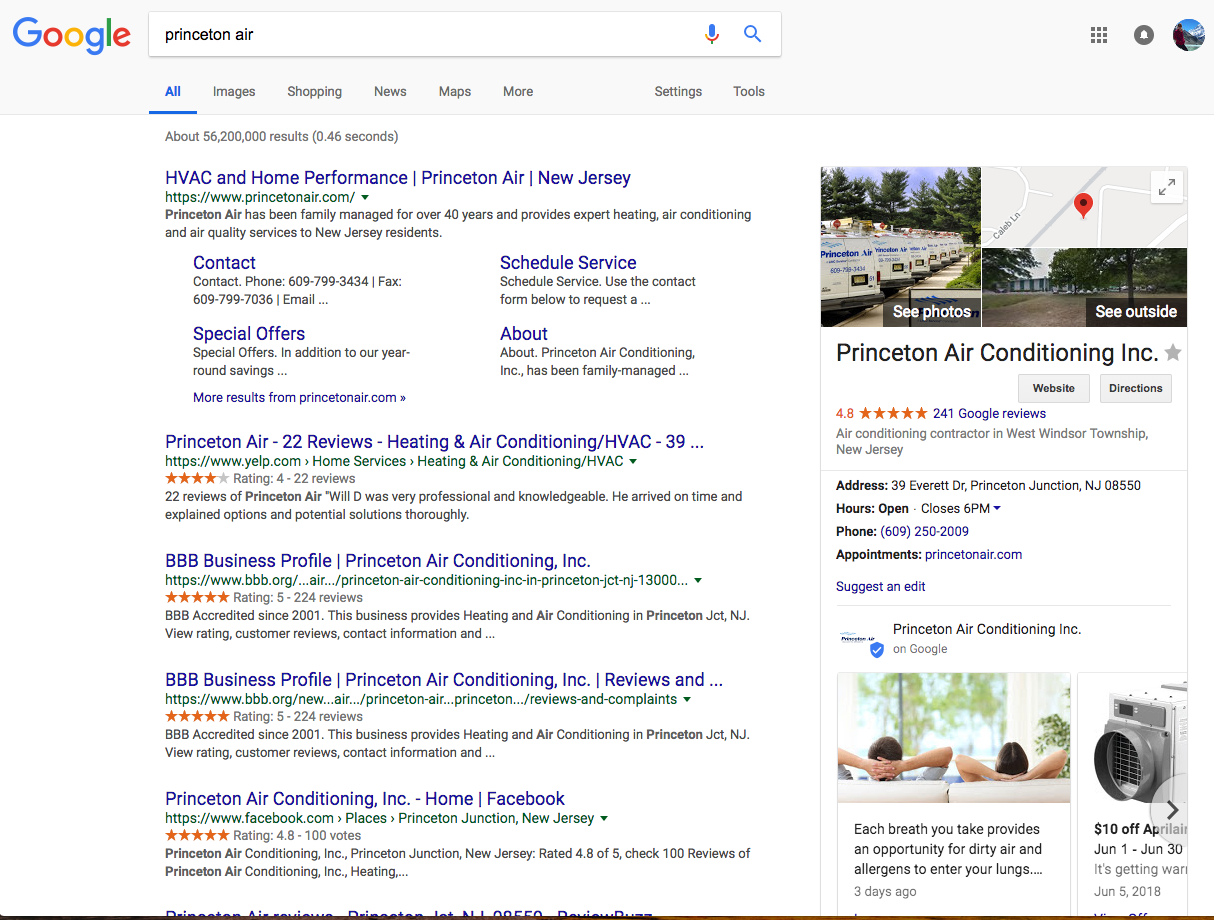
Task: Open See photos thumbnail
Action: 901,247
